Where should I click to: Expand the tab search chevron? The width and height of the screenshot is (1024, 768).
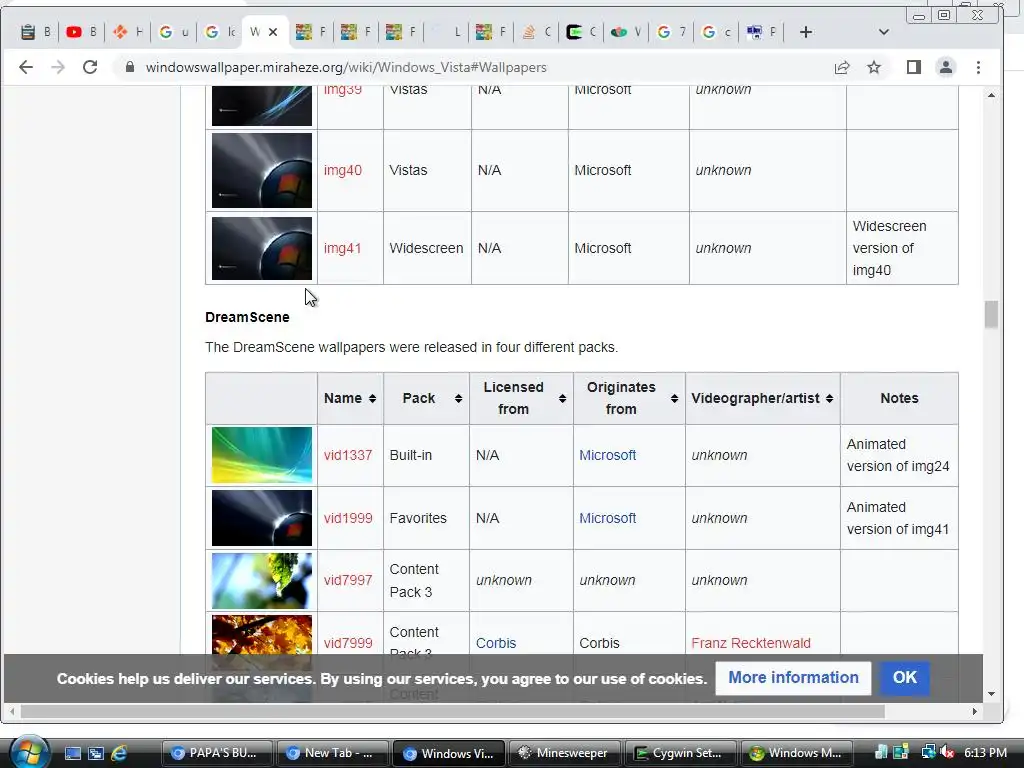pos(884,32)
